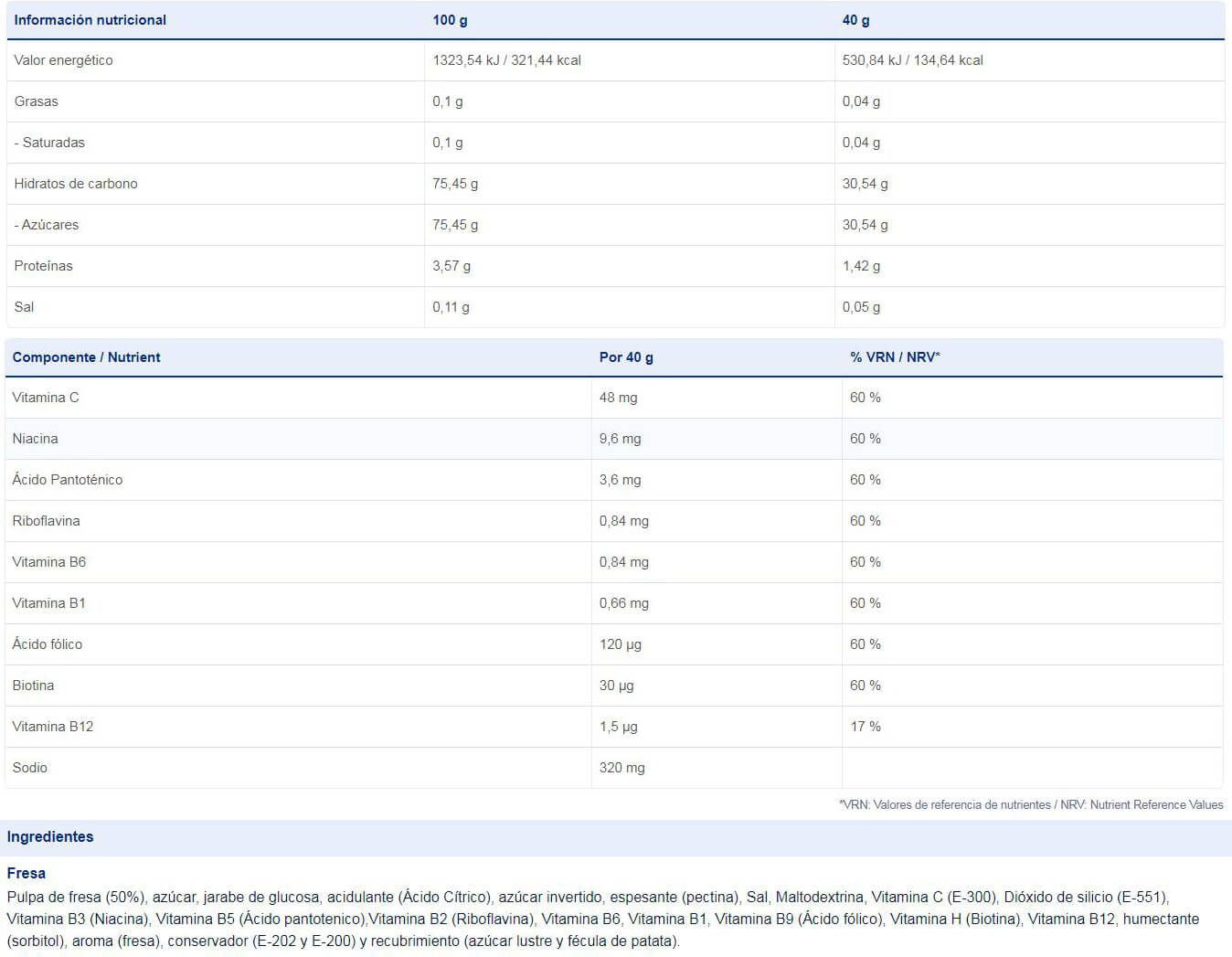Viewport: 1232px width, 957px height.
Task: Select the Sodio 320 mg value
Action: pos(621,768)
